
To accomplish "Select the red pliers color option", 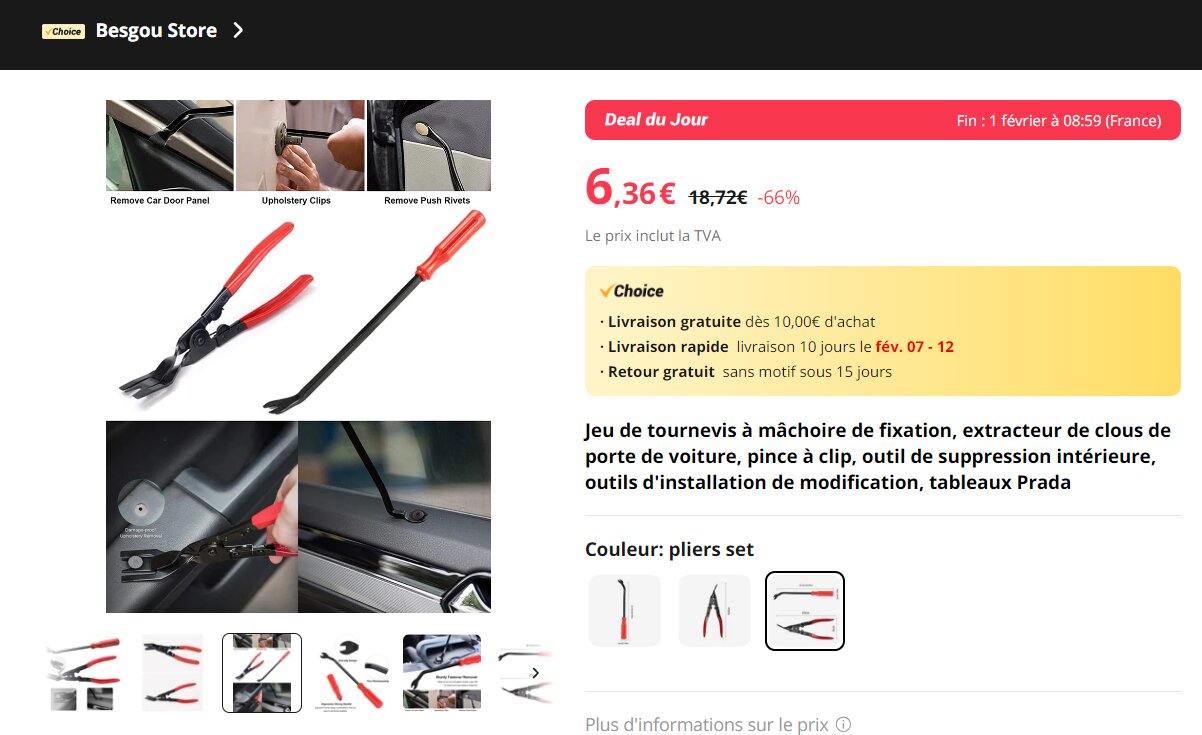I will (x=714, y=610).
